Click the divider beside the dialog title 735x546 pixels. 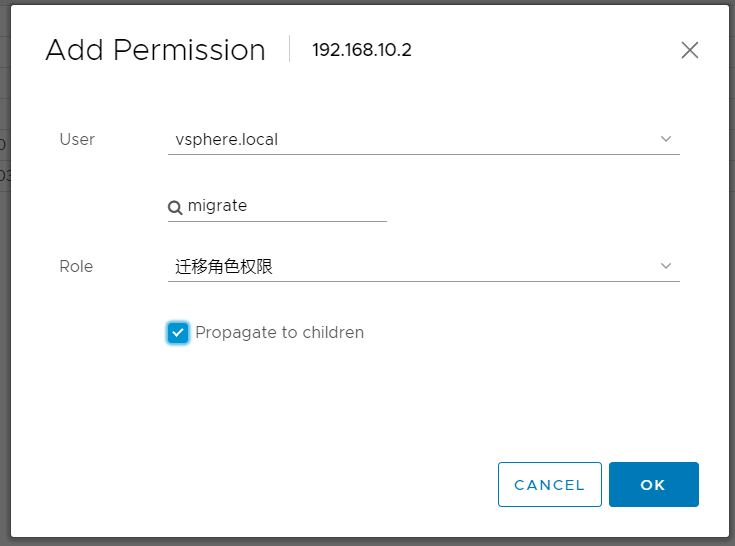tap(290, 49)
